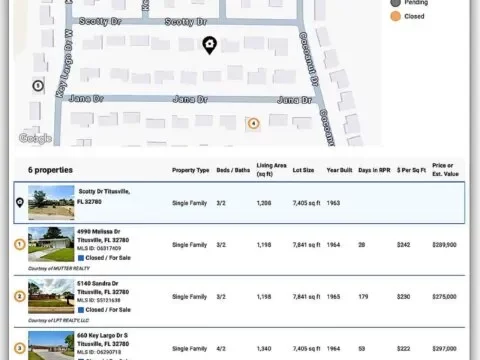Image resolution: width=480 pixels, height=360 pixels.
Task: Click Pending legend label
Action: point(416,3)
